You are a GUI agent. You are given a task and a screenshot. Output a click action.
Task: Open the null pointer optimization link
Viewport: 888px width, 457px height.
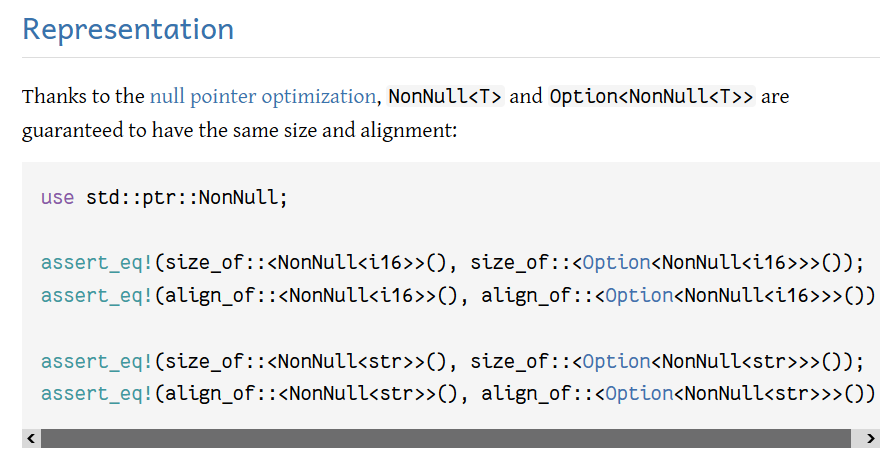[262, 97]
